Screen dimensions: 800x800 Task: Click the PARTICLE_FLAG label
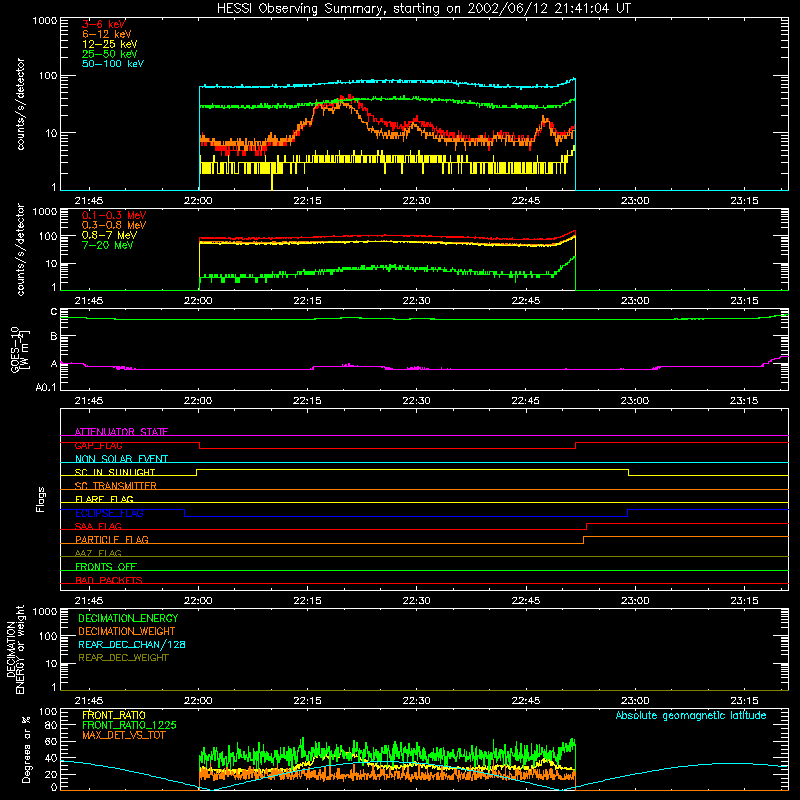coord(112,539)
